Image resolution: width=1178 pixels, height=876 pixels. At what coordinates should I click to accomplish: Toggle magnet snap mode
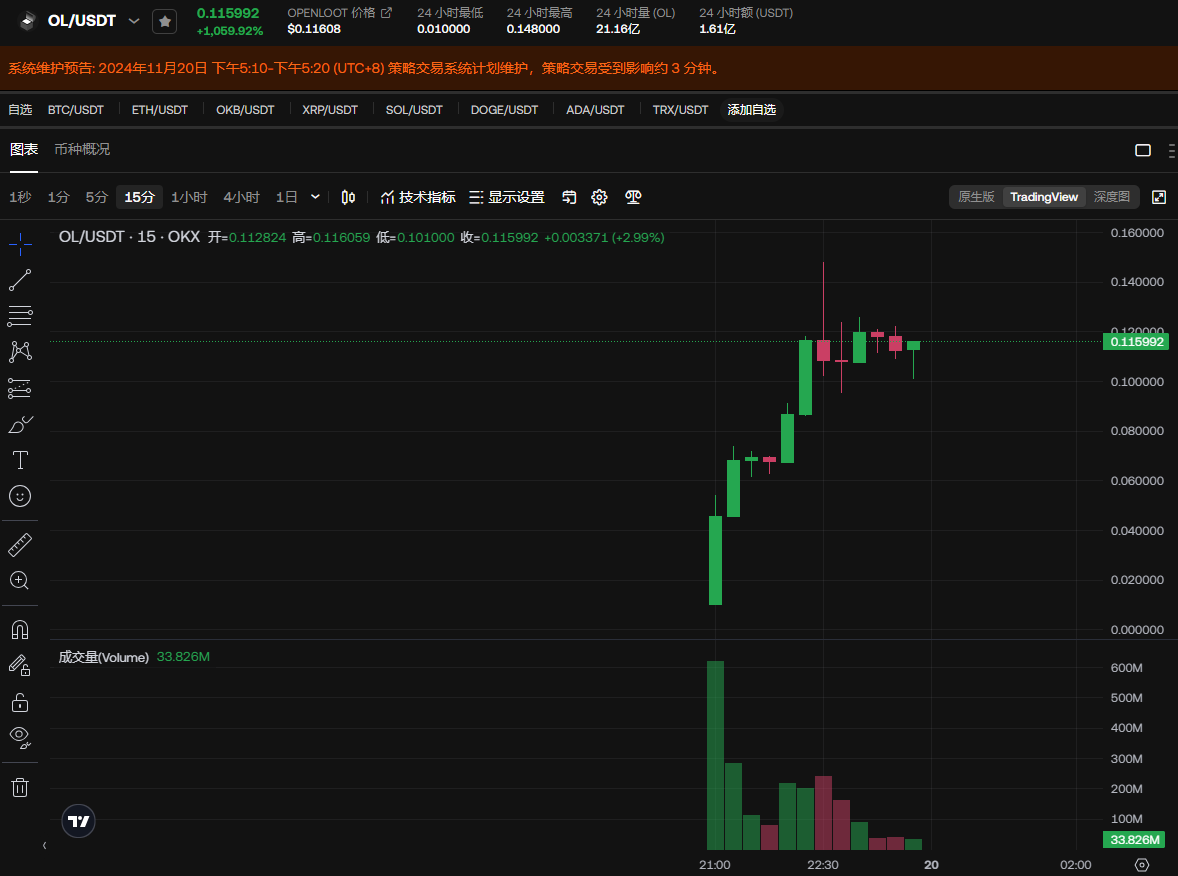20,630
